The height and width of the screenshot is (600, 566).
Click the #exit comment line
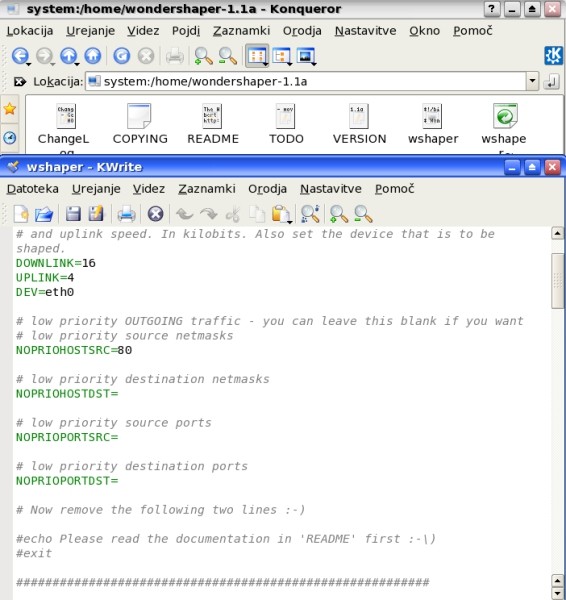pyautogui.click(x=34, y=553)
